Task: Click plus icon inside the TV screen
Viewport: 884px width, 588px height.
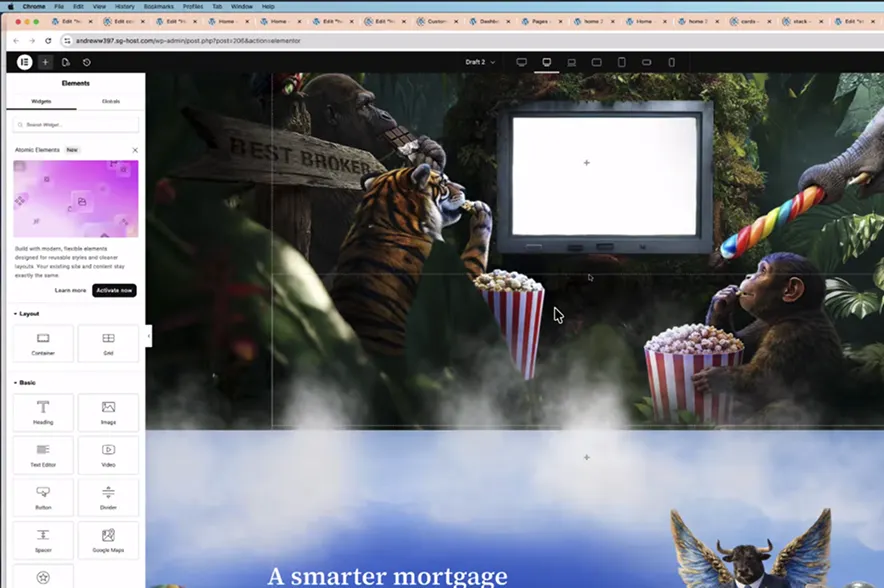Action: [586, 163]
